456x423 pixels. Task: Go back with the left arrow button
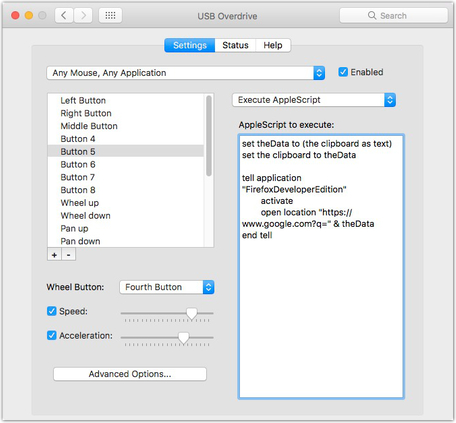64,15
